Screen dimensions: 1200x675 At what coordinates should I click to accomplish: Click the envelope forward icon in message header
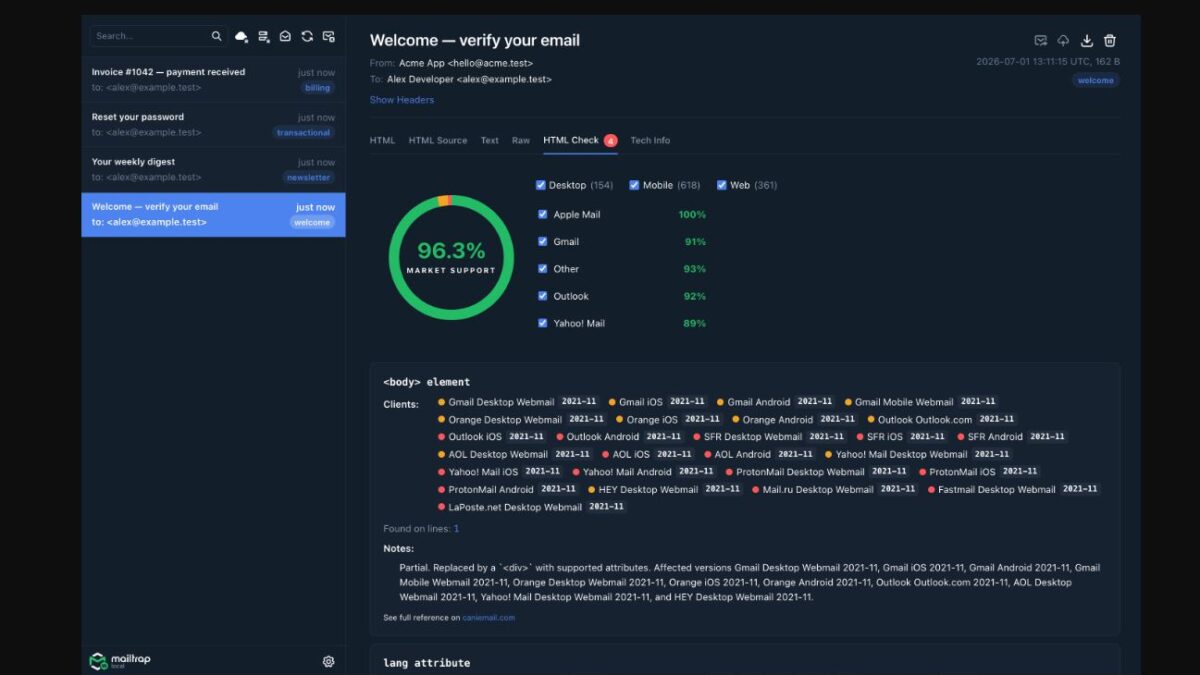pos(1040,41)
